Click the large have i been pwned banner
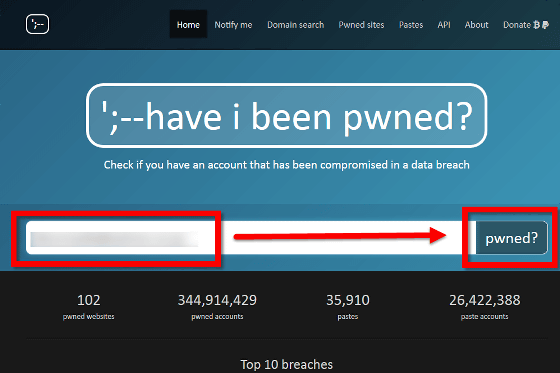The width and height of the screenshot is (560, 373). [x=286, y=116]
